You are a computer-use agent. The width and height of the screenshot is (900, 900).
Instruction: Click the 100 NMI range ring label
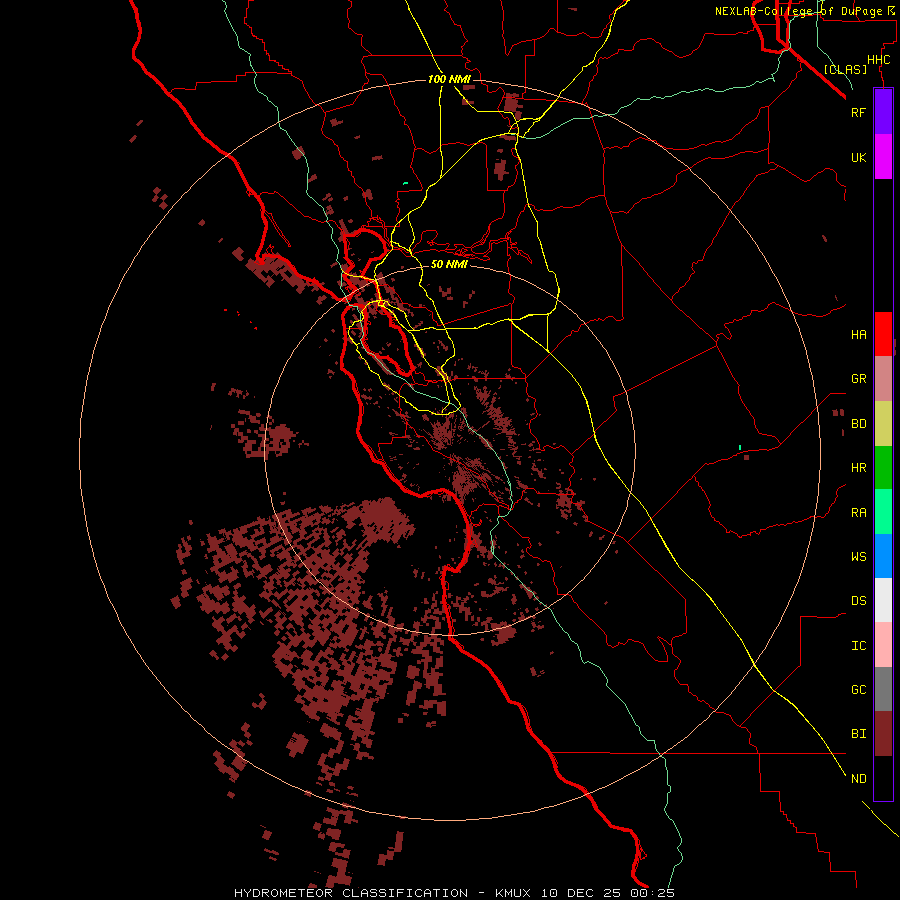[x=449, y=79]
